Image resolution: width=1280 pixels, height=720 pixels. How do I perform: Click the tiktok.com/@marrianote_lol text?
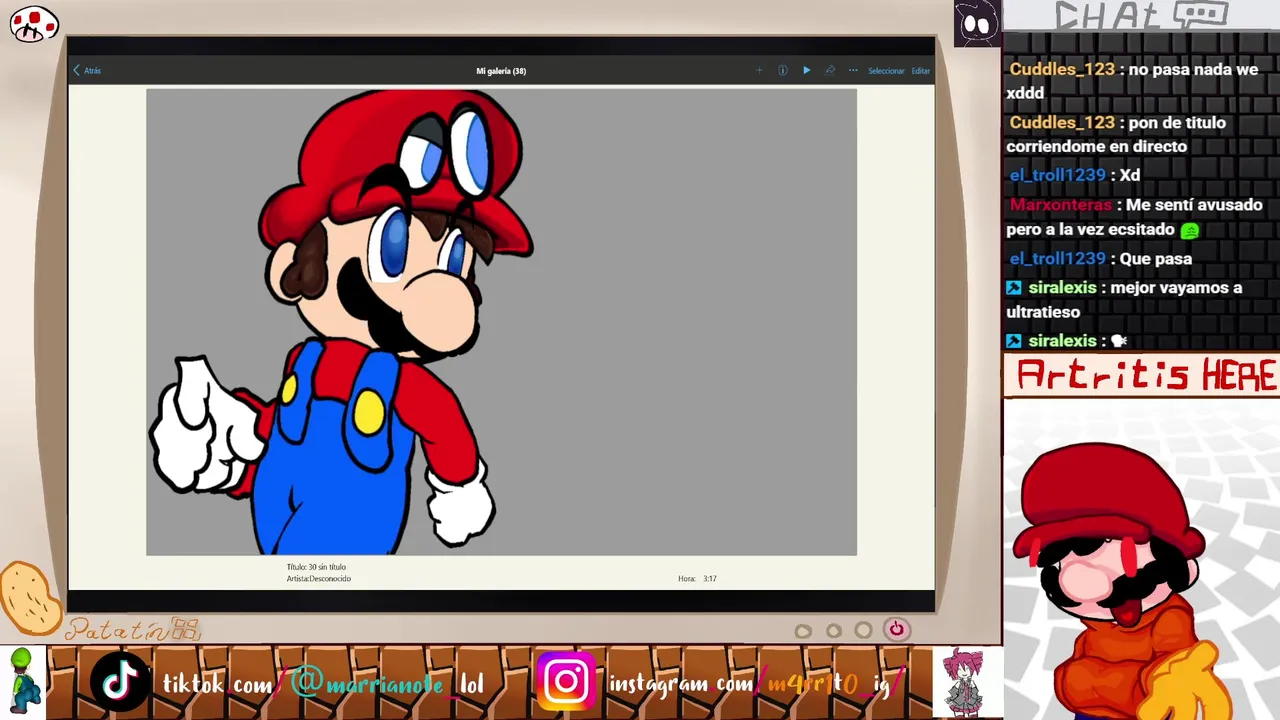pyautogui.click(x=323, y=684)
